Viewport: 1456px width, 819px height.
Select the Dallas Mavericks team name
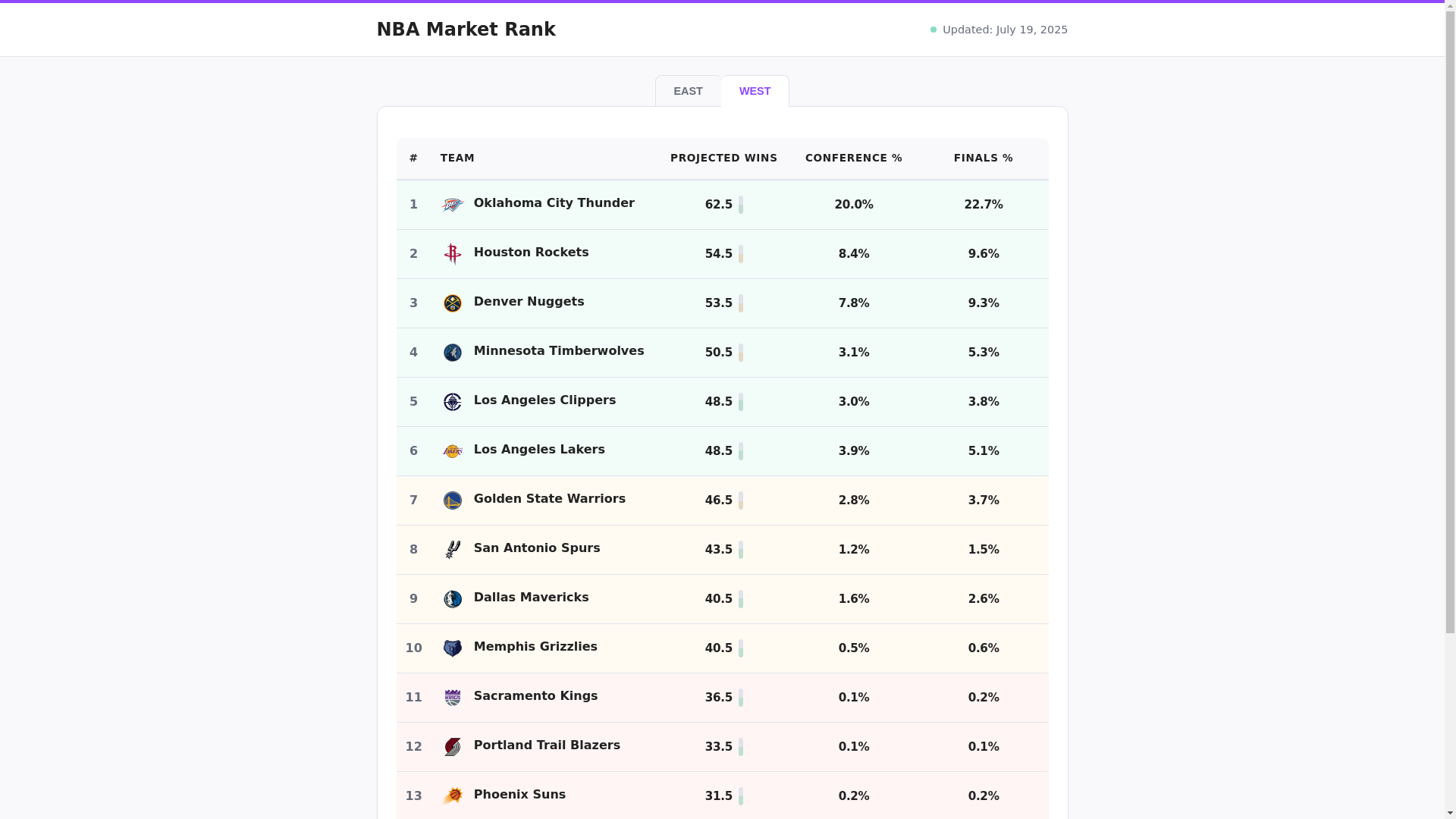pyautogui.click(x=532, y=598)
